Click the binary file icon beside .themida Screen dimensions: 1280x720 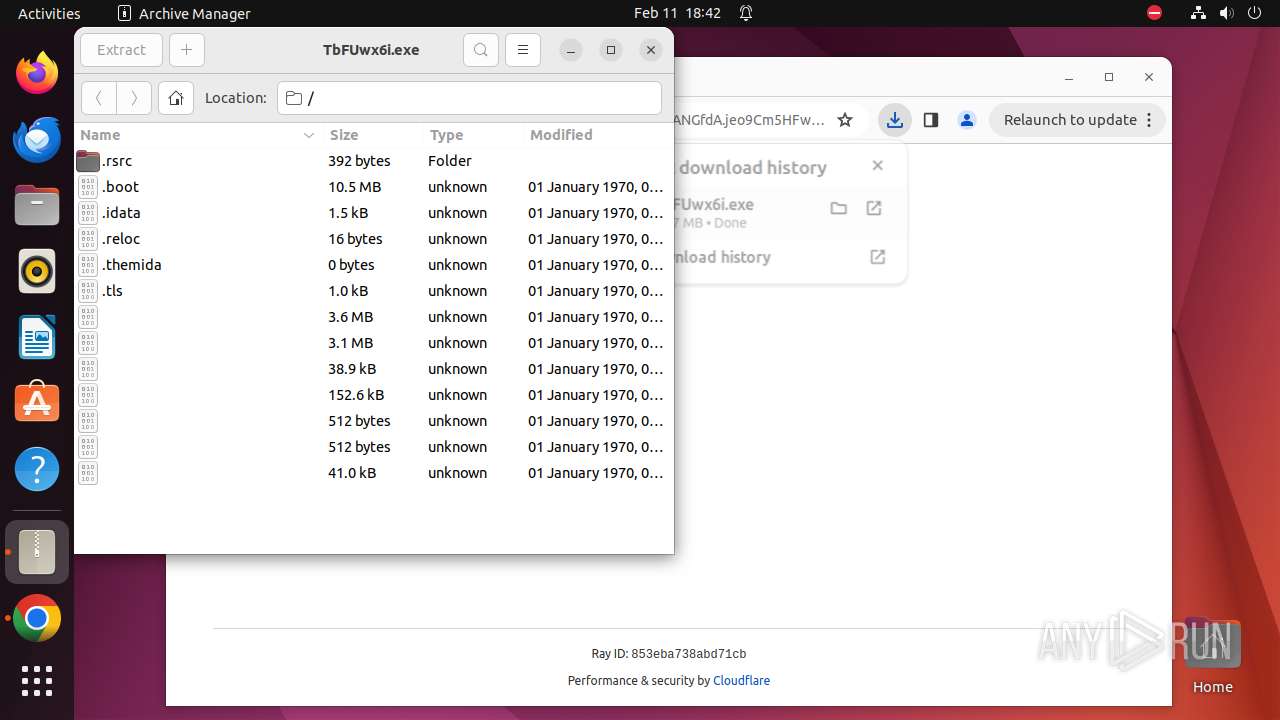(x=88, y=265)
